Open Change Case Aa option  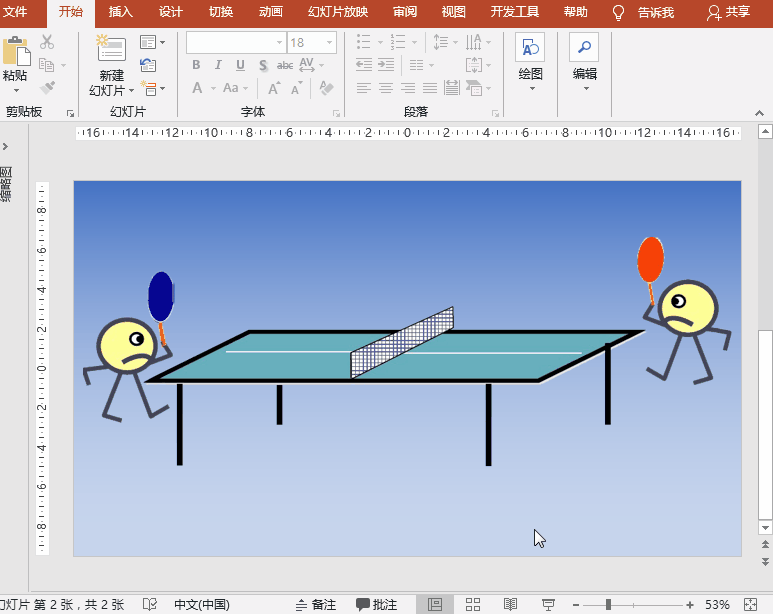point(231,88)
